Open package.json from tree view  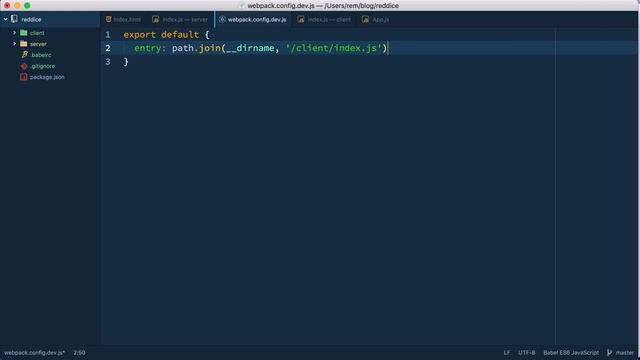click(x=47, y=77)
